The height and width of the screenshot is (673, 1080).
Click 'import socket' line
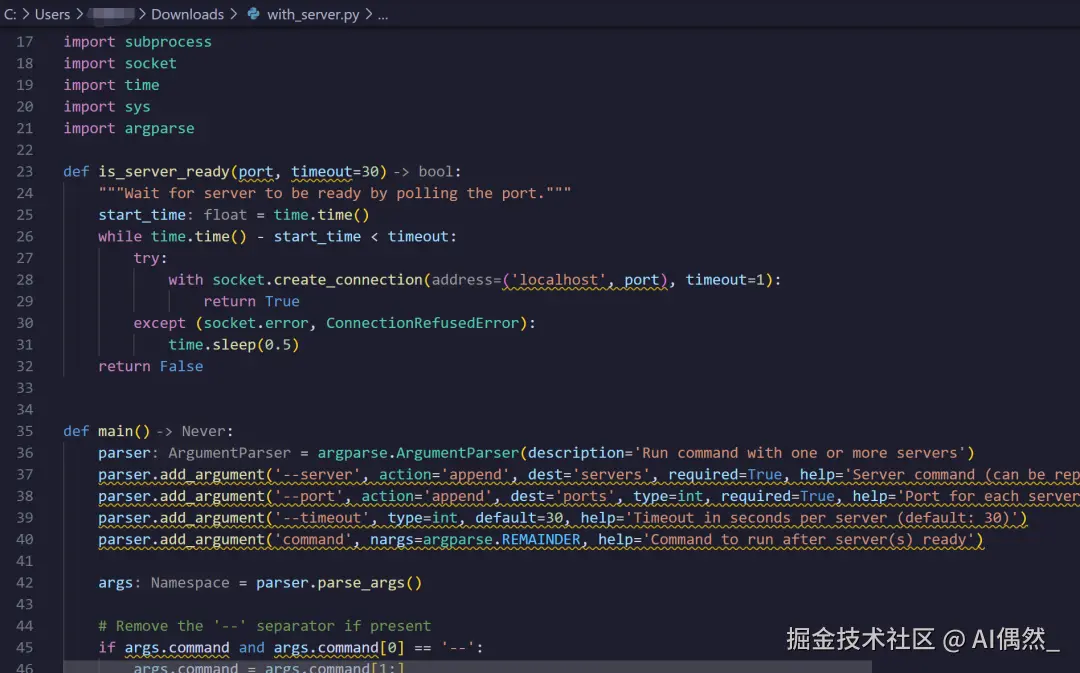click(120, 63)
